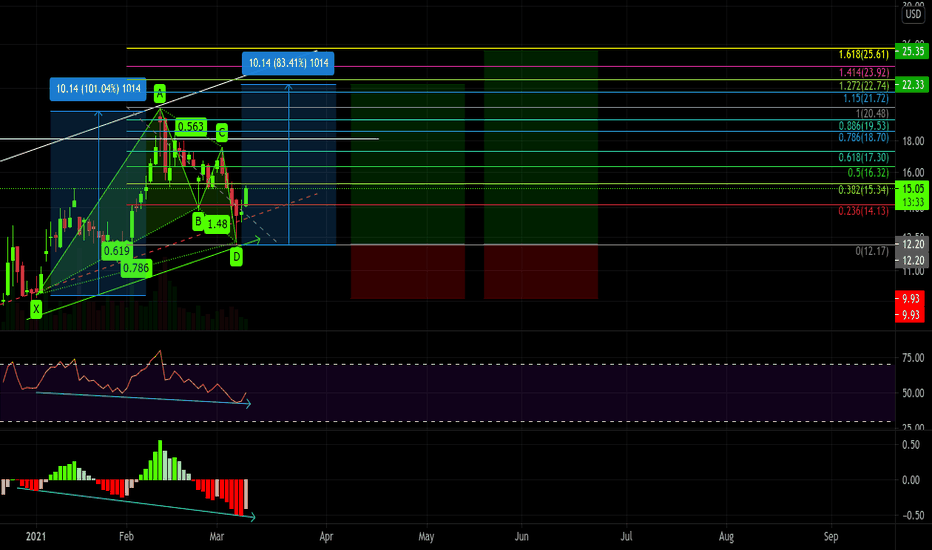Screen dimensions: 932x550
Task: Click the 0.382(15.34) Fibonacci label
Action: [863, 190]
